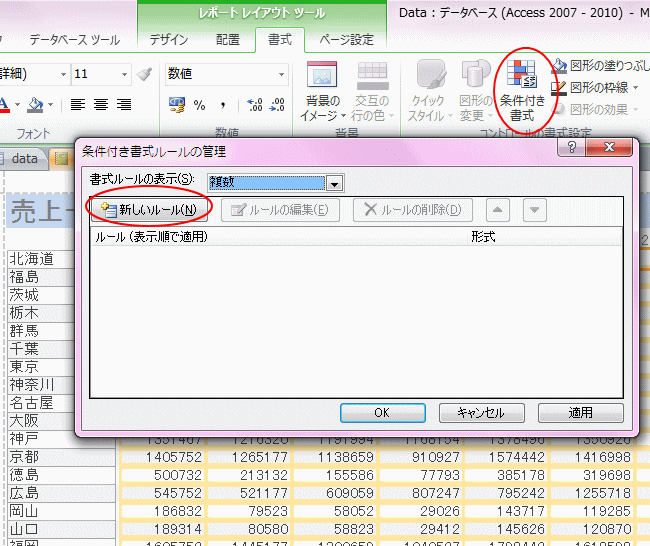650x546 pixels.
Task: Click the Format Painter brush icon
Action: coord(144,74)
